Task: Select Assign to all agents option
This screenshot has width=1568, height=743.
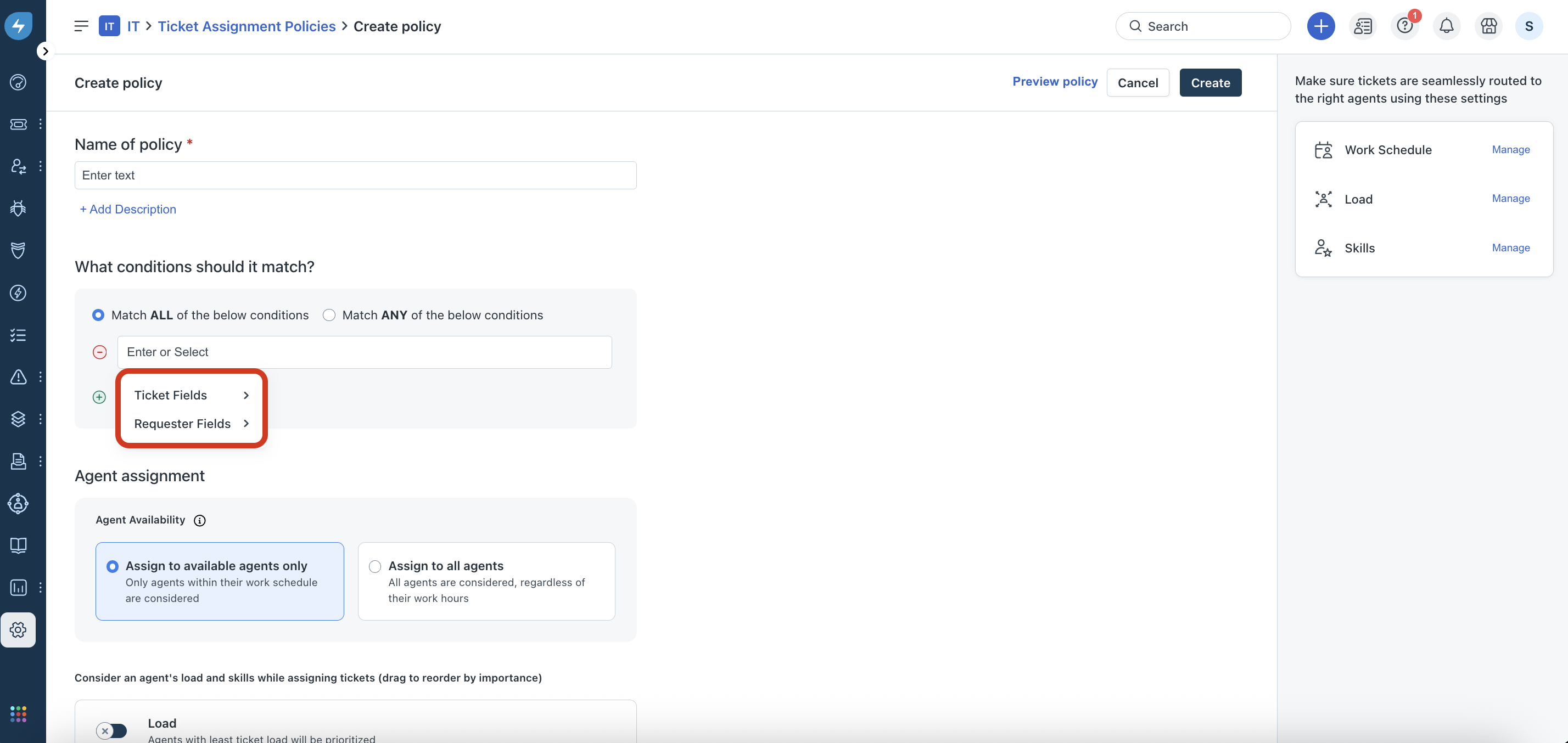Action: (375, 566)
